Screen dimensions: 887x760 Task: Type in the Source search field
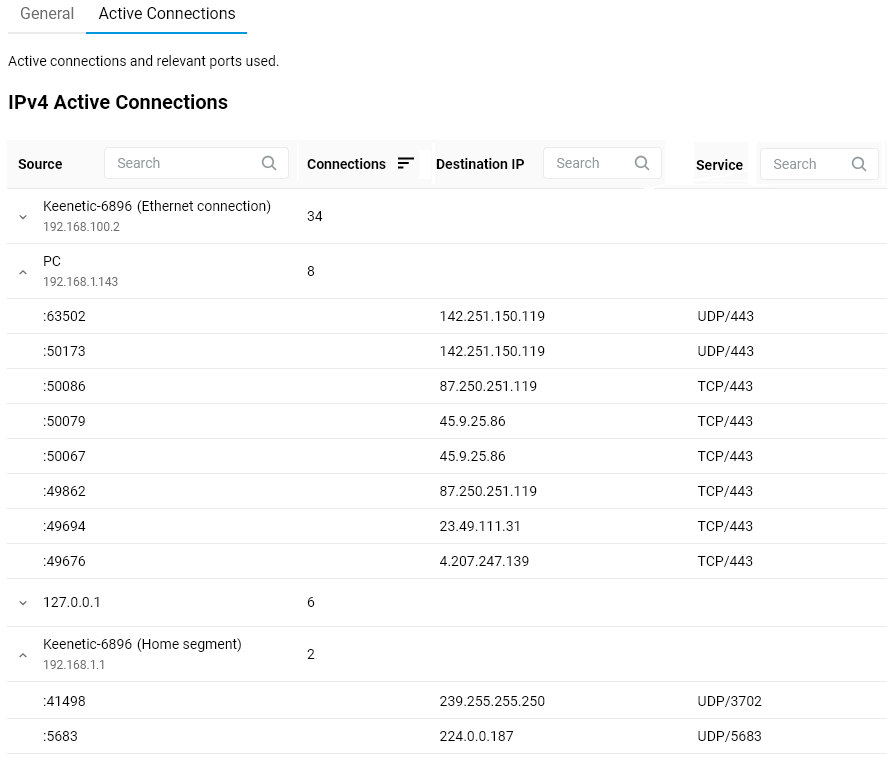[182, 163]
